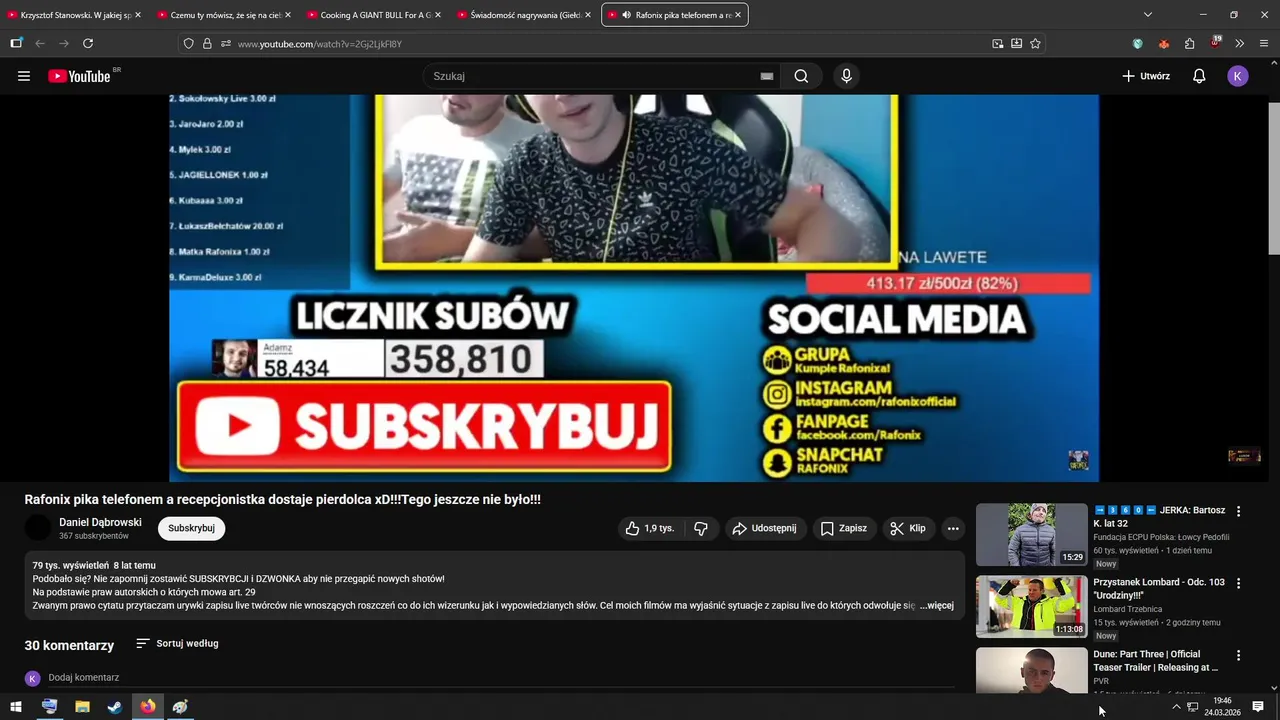Open Steam from the taskbar
1280x720 pixels.
(115, 707)
